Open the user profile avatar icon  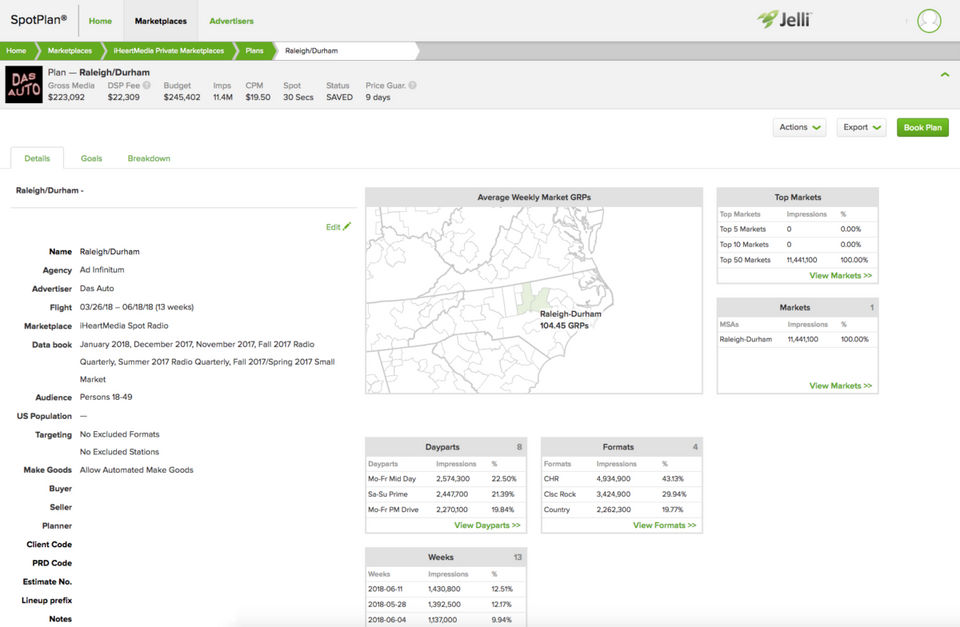(x=928, y=21)
